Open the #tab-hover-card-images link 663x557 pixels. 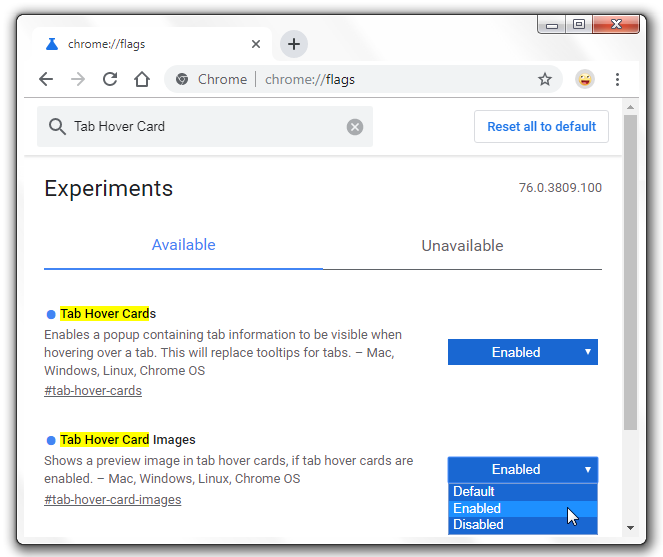(112, 499)
